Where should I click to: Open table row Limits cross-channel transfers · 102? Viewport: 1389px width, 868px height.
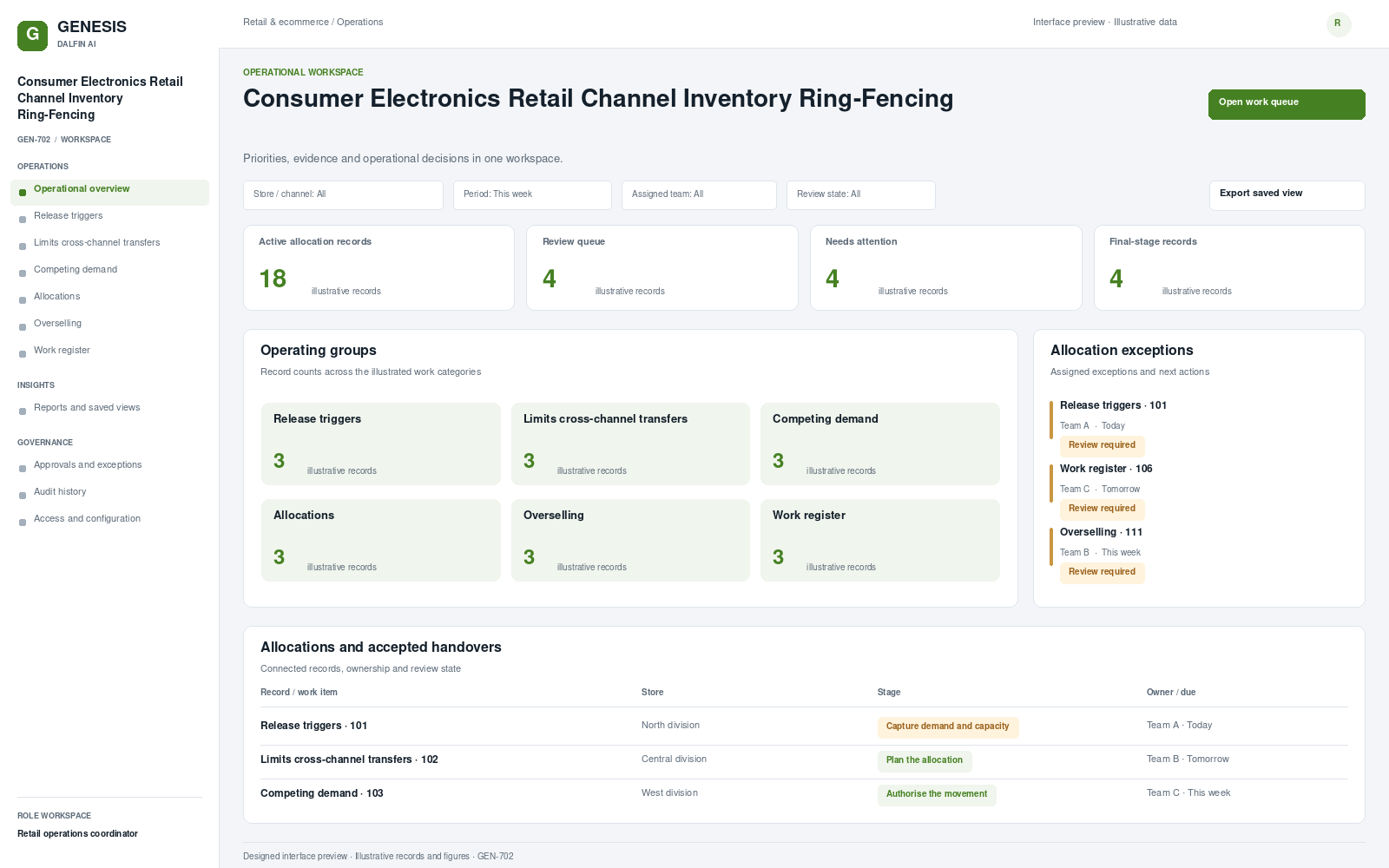(804, 760)
